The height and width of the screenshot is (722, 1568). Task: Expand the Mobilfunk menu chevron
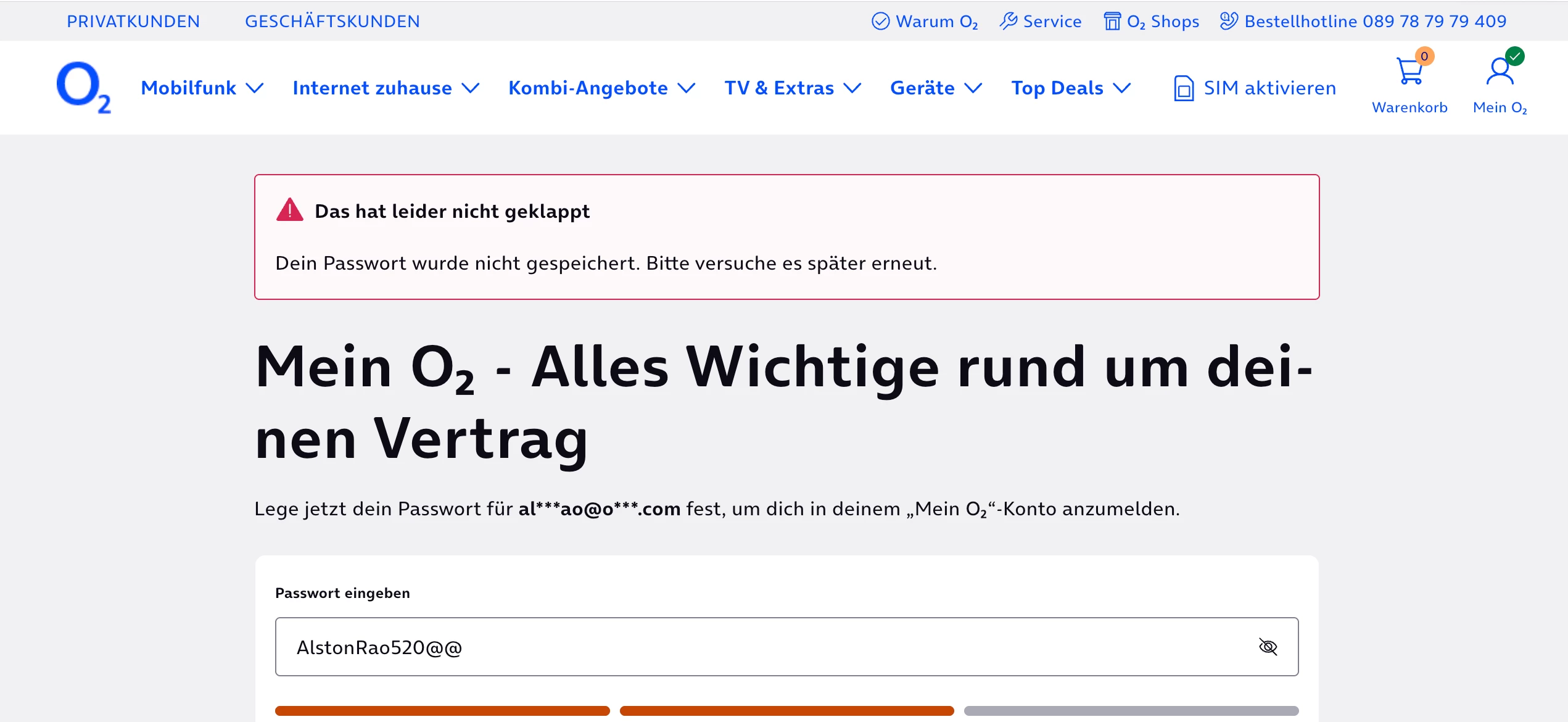[255, 88]
